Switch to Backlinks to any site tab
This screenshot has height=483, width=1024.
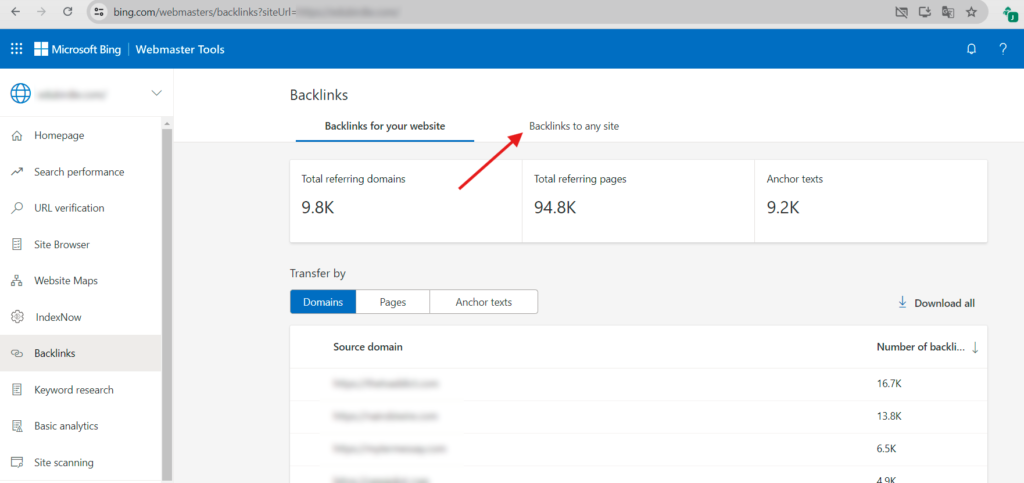click(580, 126)
